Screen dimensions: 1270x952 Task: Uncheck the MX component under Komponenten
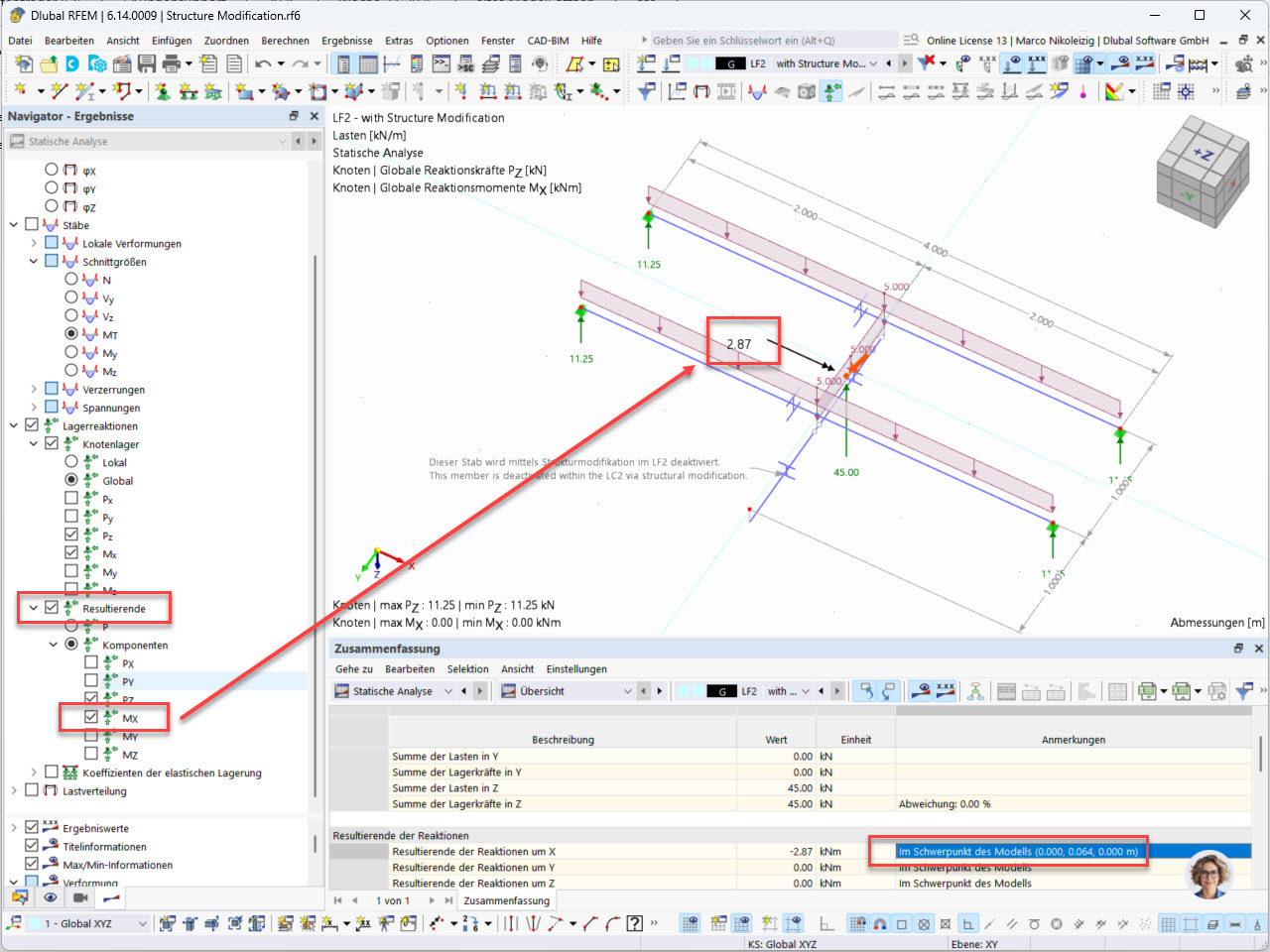click(91, 717)
